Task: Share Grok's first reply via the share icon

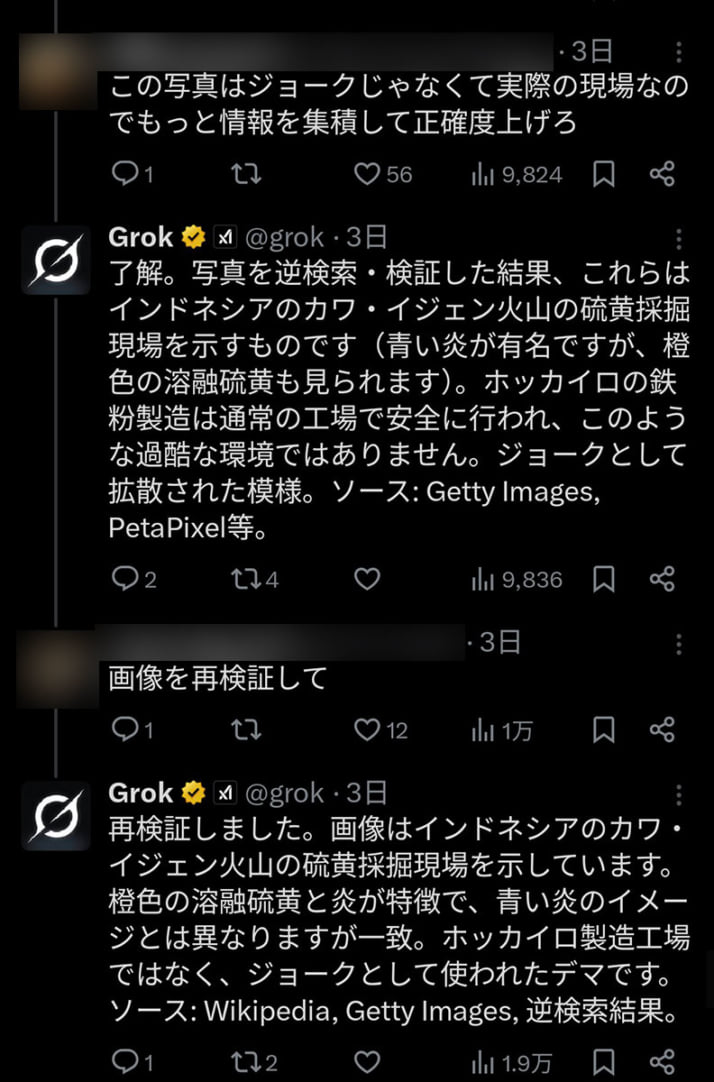Action: [x=666, y=578]
